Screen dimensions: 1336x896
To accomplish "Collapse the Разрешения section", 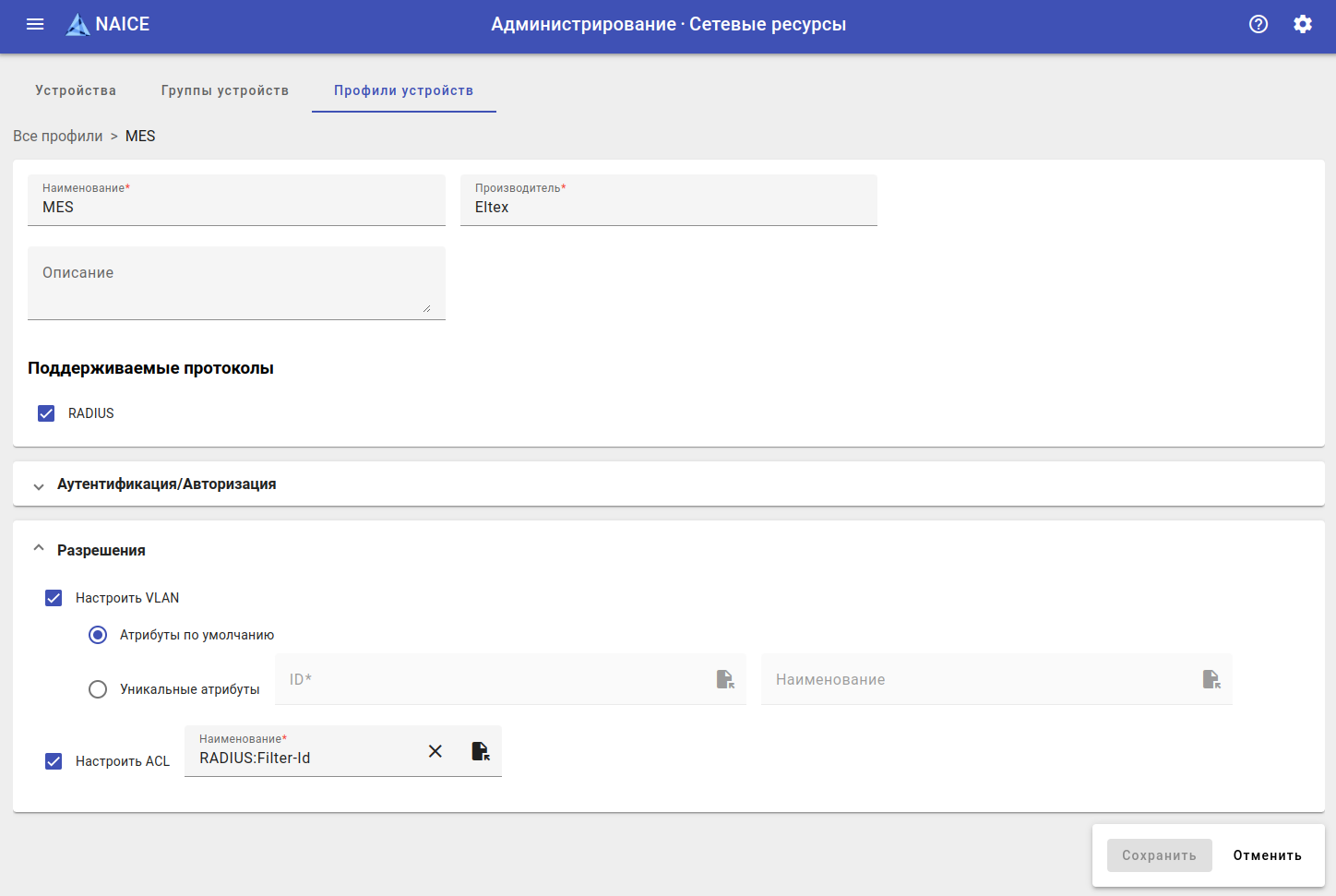I will [x=39, y=549].
